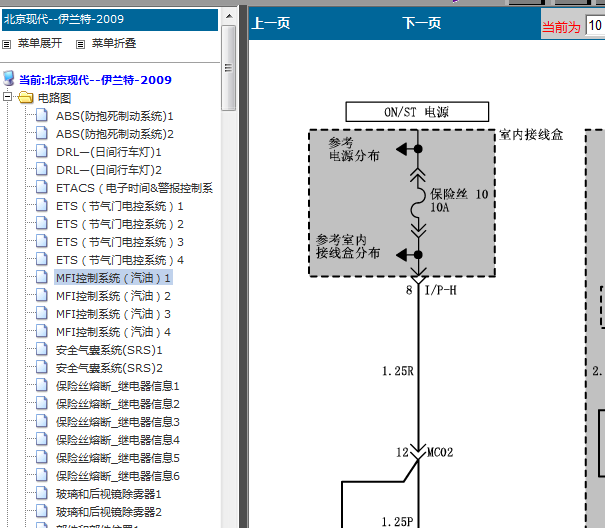Click page icon for 安全气囊系统(SRS)2
605x528 pixels.
click(x=42, y=367)
